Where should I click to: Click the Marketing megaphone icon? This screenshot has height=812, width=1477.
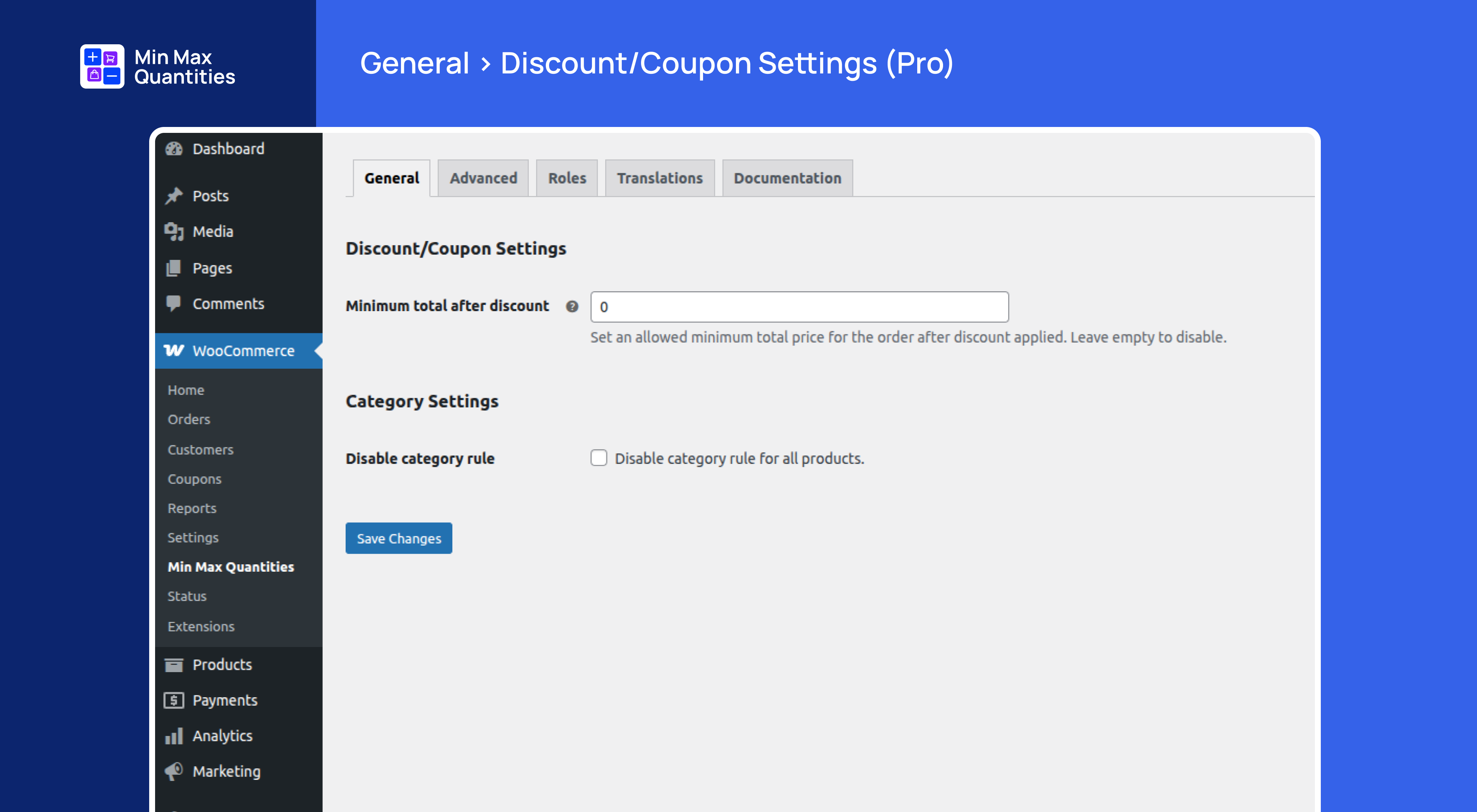click(174, 771)
